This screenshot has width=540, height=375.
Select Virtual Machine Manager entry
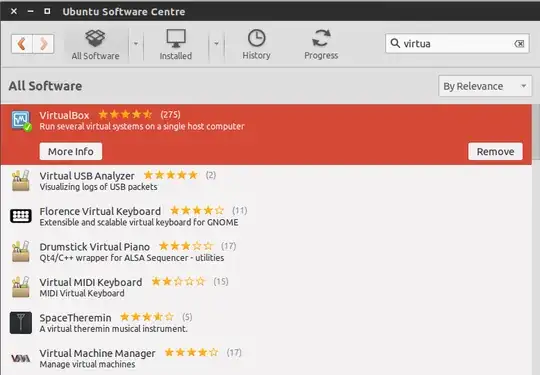[x=266, y=358]
